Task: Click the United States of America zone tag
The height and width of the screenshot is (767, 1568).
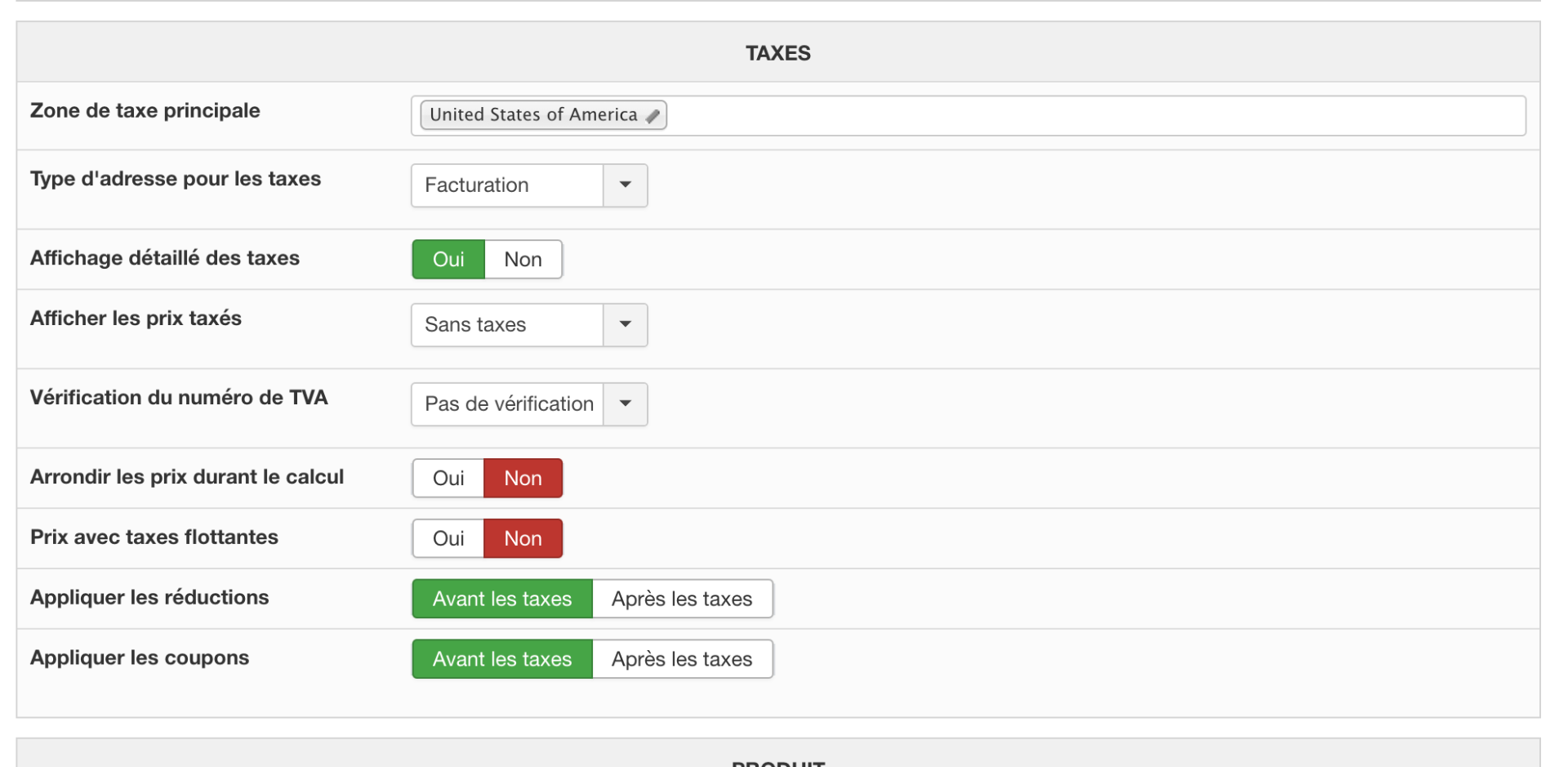Action: (x=533, y=115)
